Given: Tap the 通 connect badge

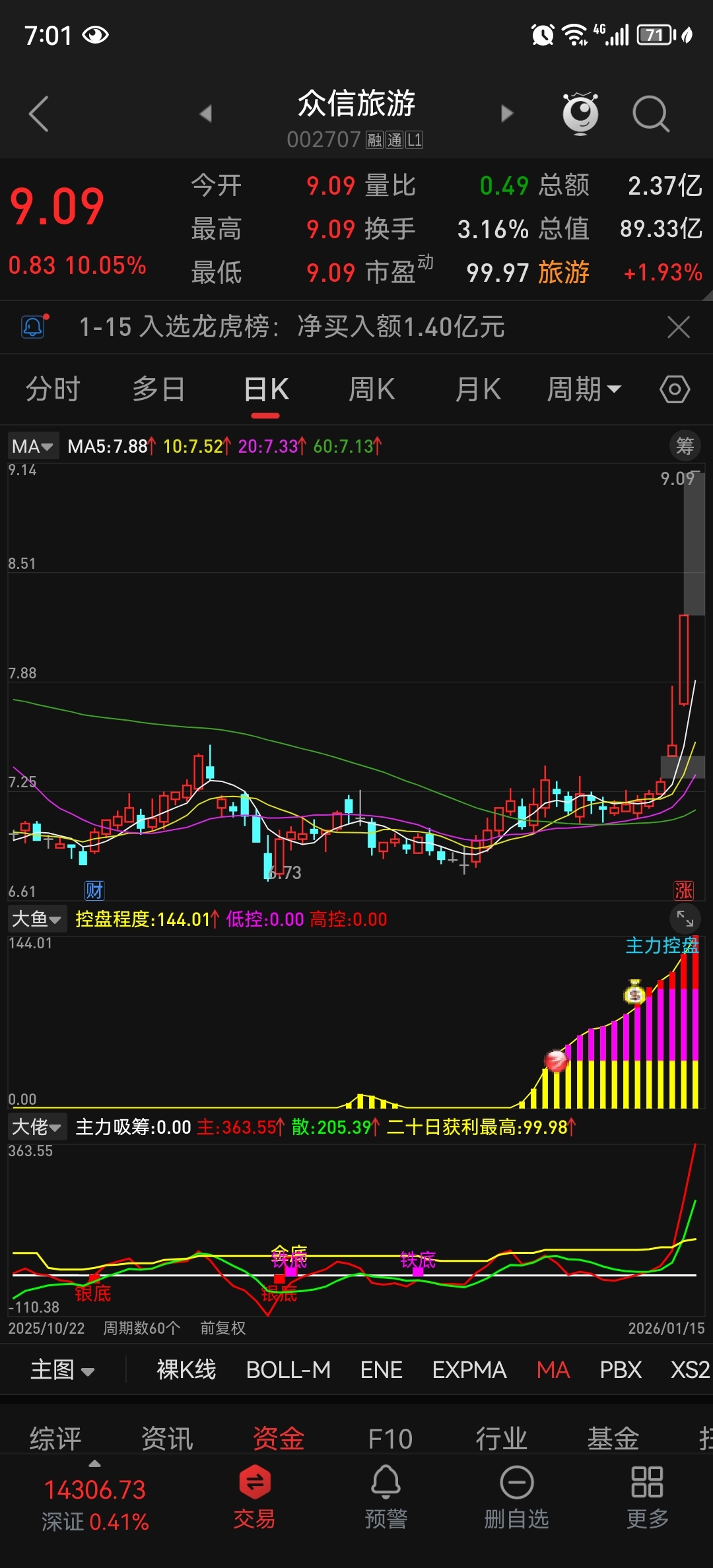Looking at the screenshot, I should coord(395,140).
